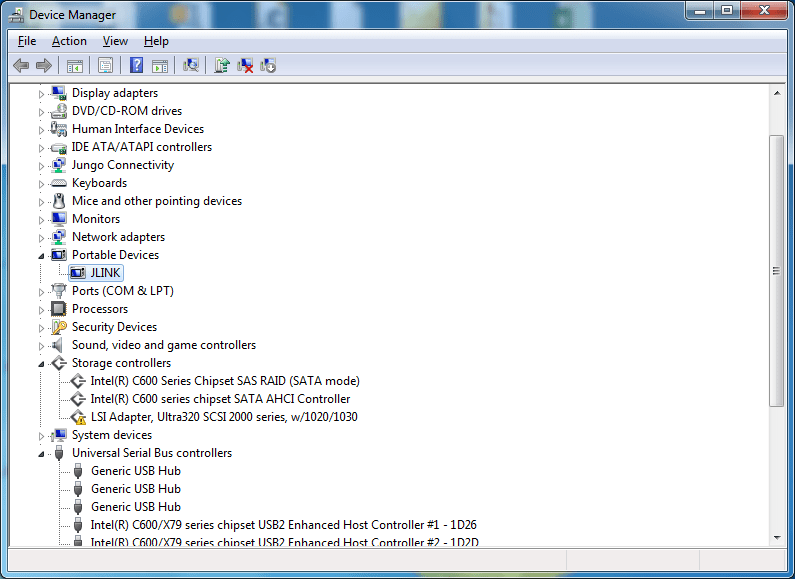This screenshot has width=795, height=579.
Task: Open the File menu
Action: (27, 41)
